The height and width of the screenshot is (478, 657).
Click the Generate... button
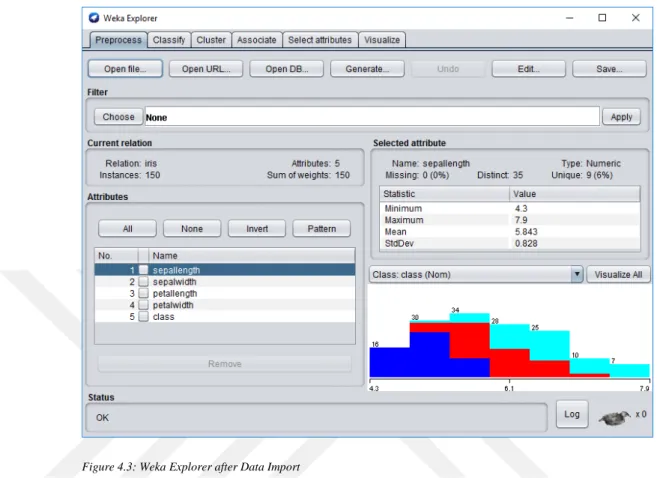click(x=367, y=69)
